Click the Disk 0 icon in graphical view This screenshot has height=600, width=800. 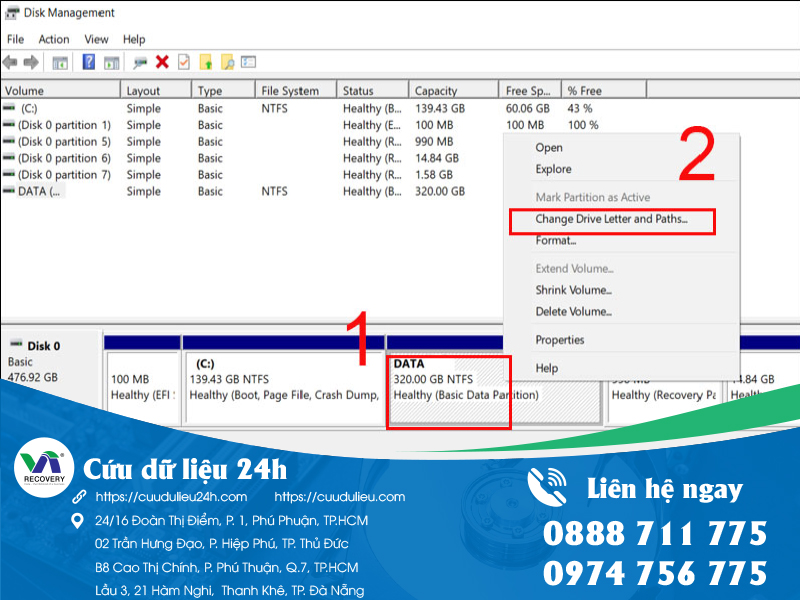pos(16,343)
